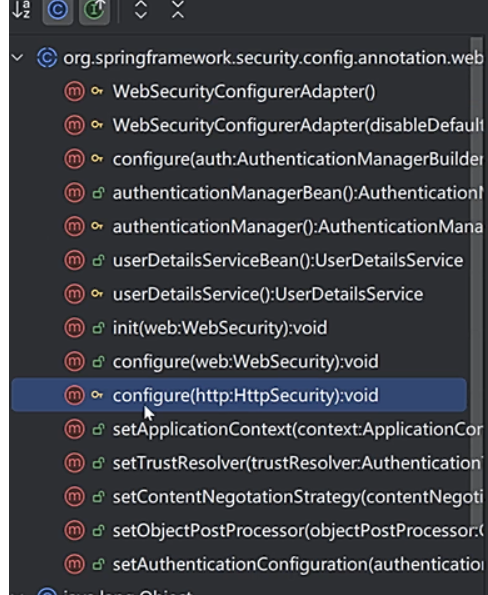Click method icon of setContentNegotationStrategy row

click(x=74, y=497)
